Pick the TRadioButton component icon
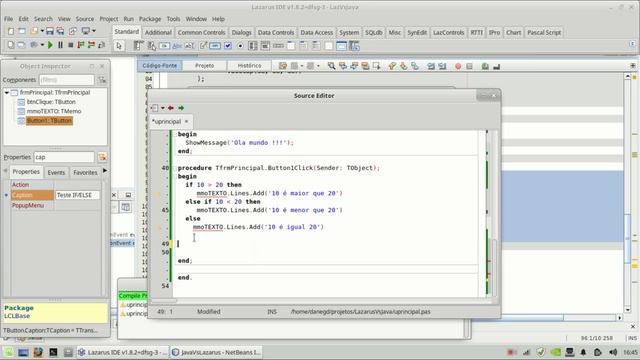640x360 pixels. pos(240,46)
